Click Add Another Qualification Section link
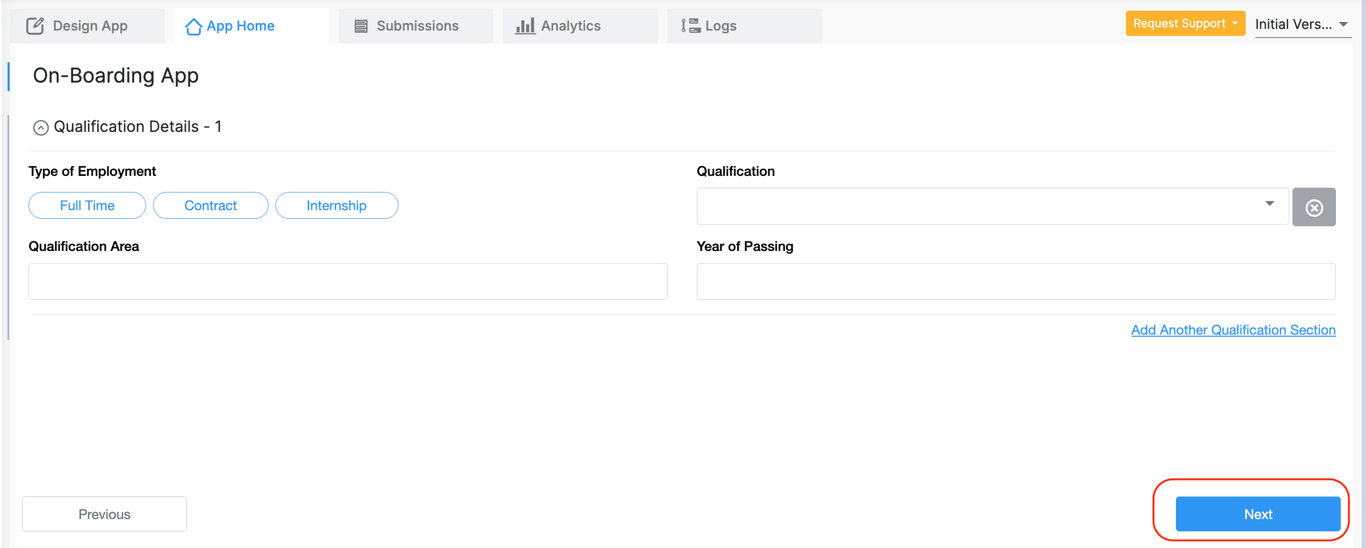This screenshot has width=1366, height=548. tap(1233, 330)
